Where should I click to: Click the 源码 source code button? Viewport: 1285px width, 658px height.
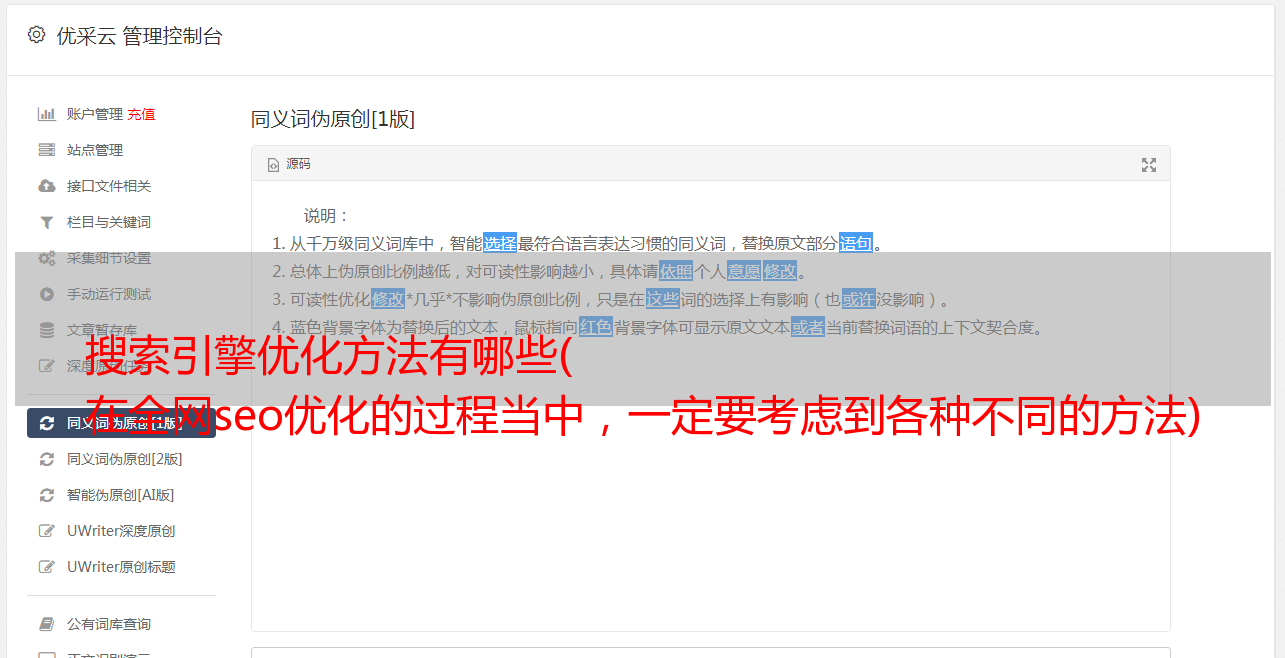289,164
